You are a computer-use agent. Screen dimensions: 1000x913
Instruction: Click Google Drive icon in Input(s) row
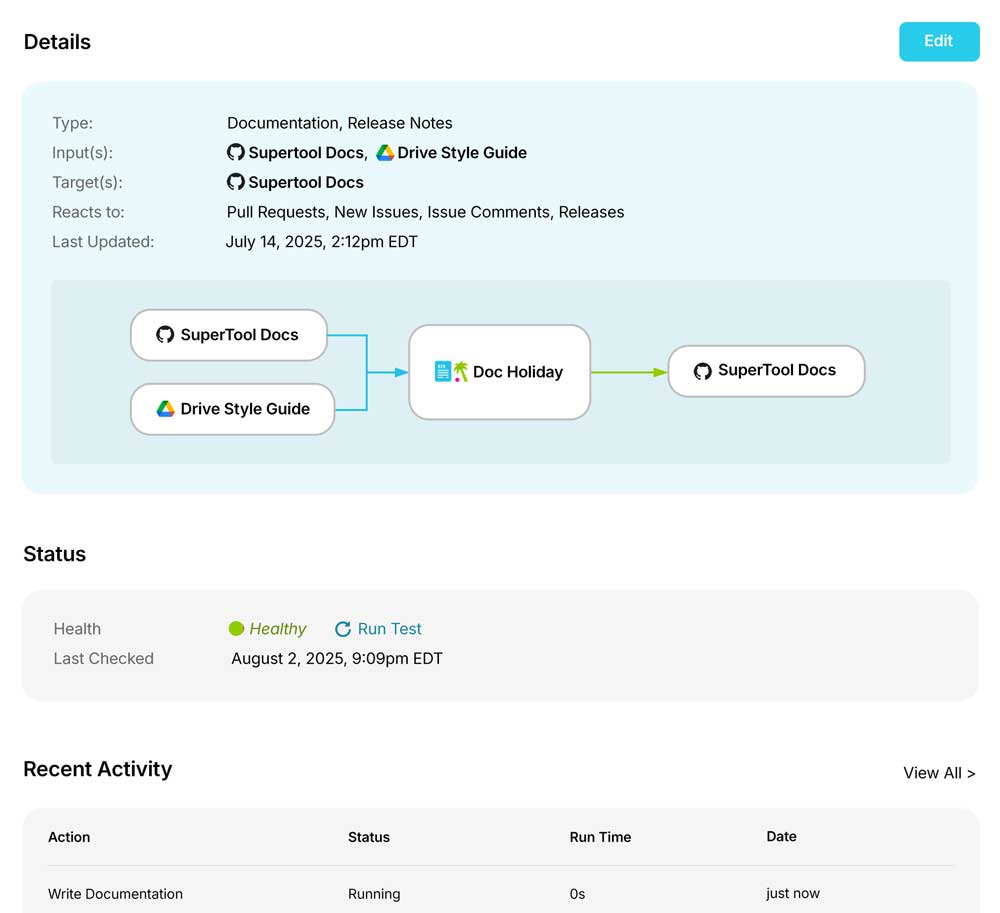click(x=385, y=152)
